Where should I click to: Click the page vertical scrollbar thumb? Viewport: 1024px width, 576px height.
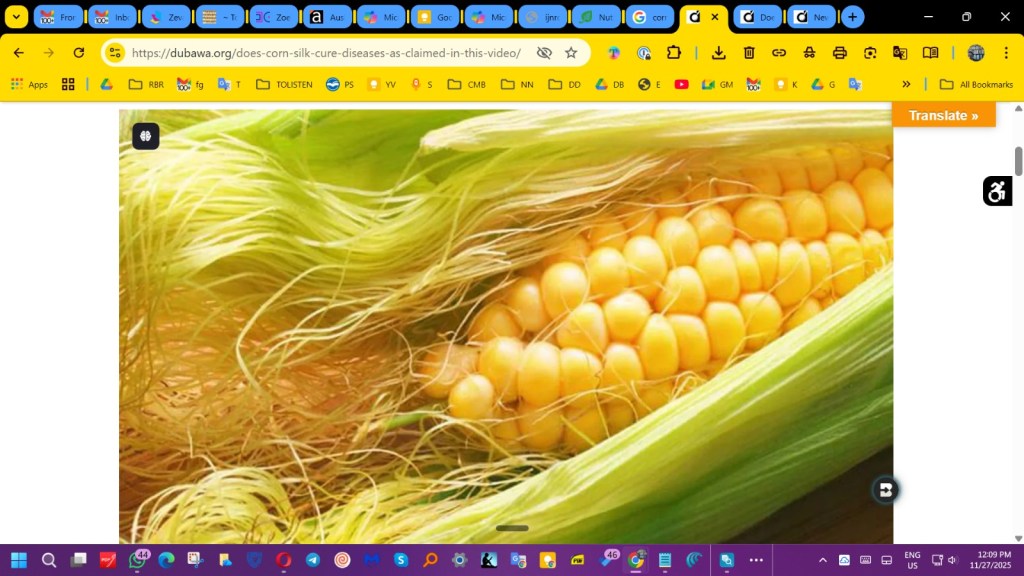[x=1018, y=160]
